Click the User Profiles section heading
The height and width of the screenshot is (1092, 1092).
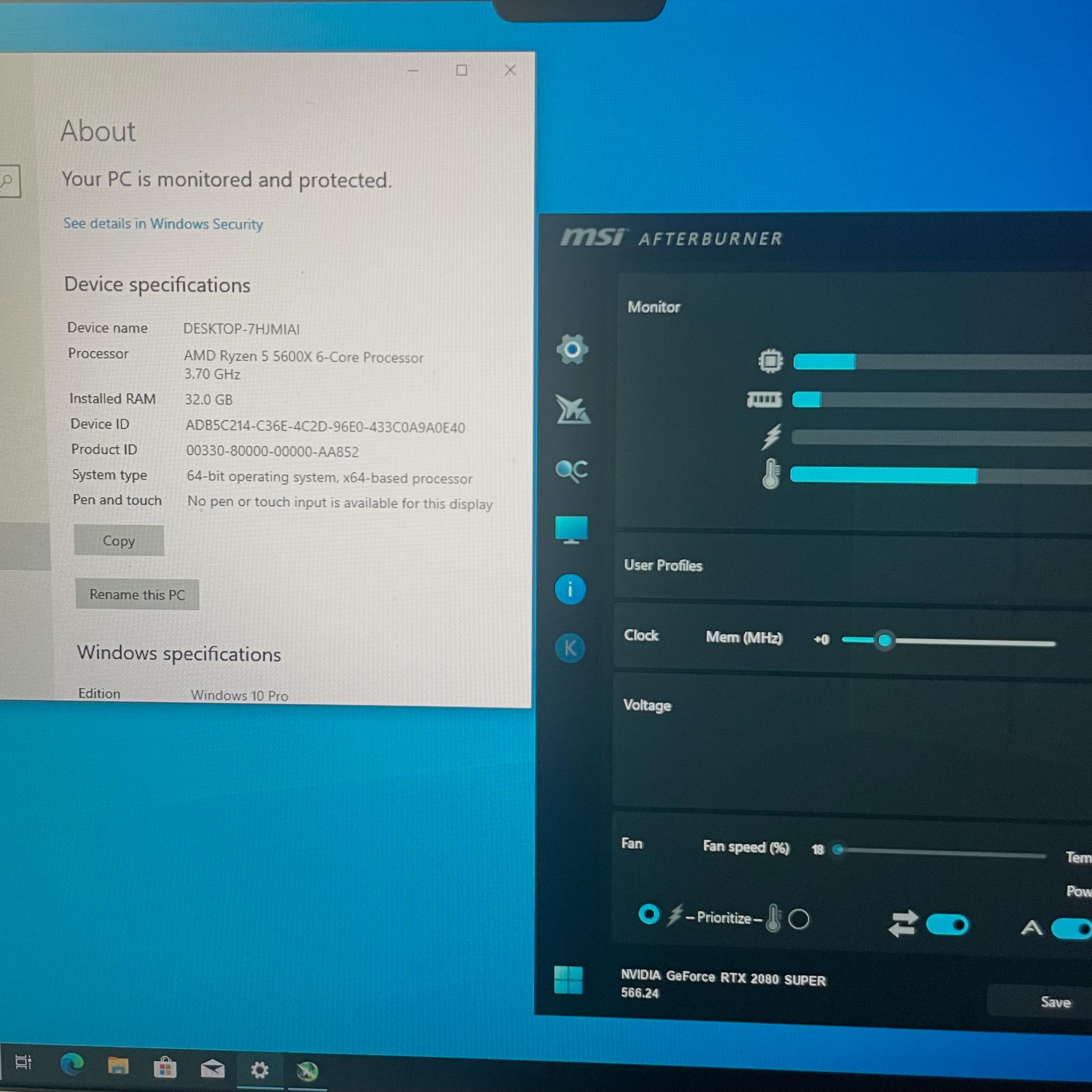pyautogui.click(x=663, y=565)
